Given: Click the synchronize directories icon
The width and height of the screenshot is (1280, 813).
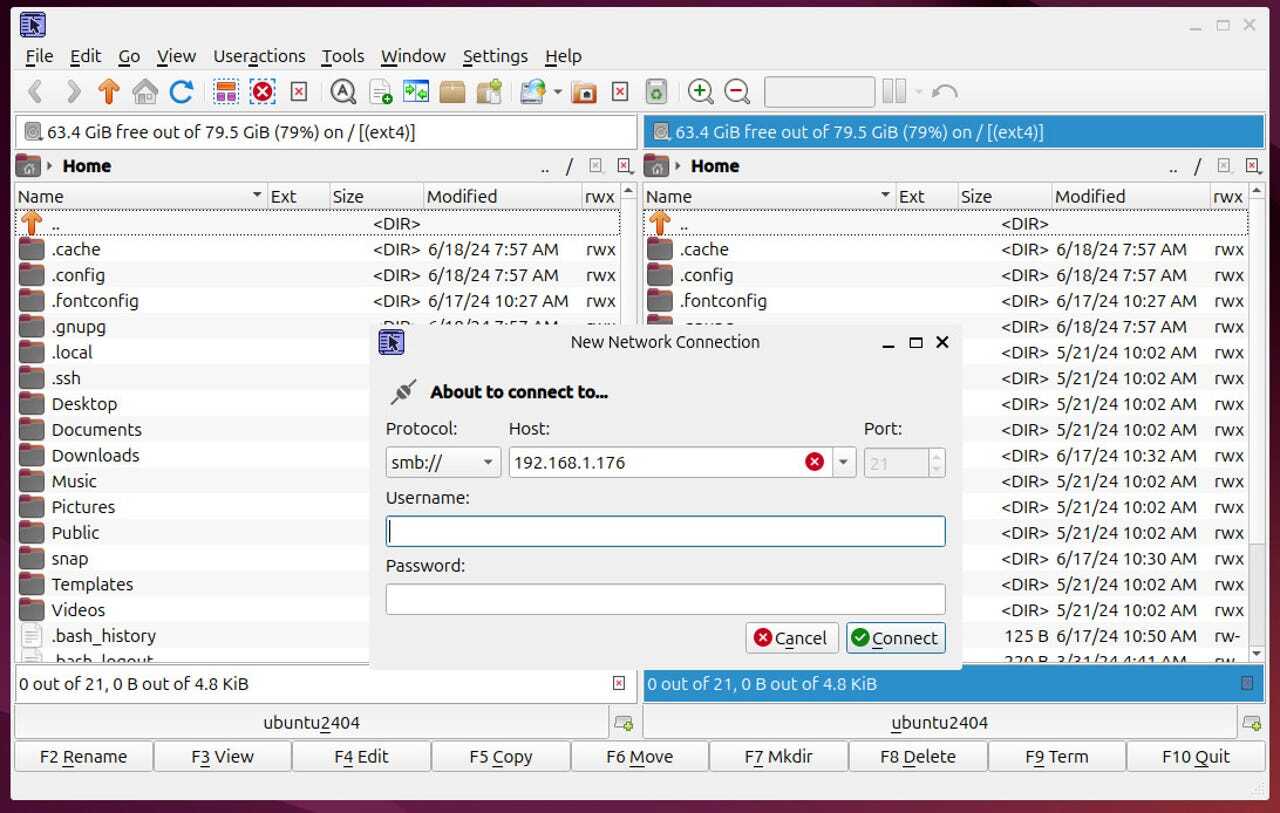Looking at the screenshot, I should point(416,92).
